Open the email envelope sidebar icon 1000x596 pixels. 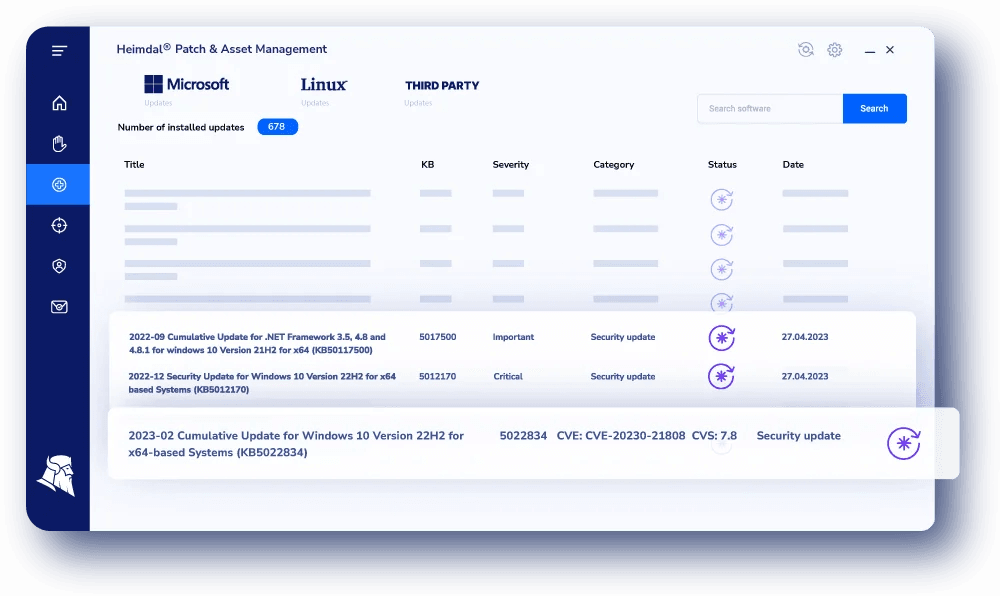pos(59,307)
